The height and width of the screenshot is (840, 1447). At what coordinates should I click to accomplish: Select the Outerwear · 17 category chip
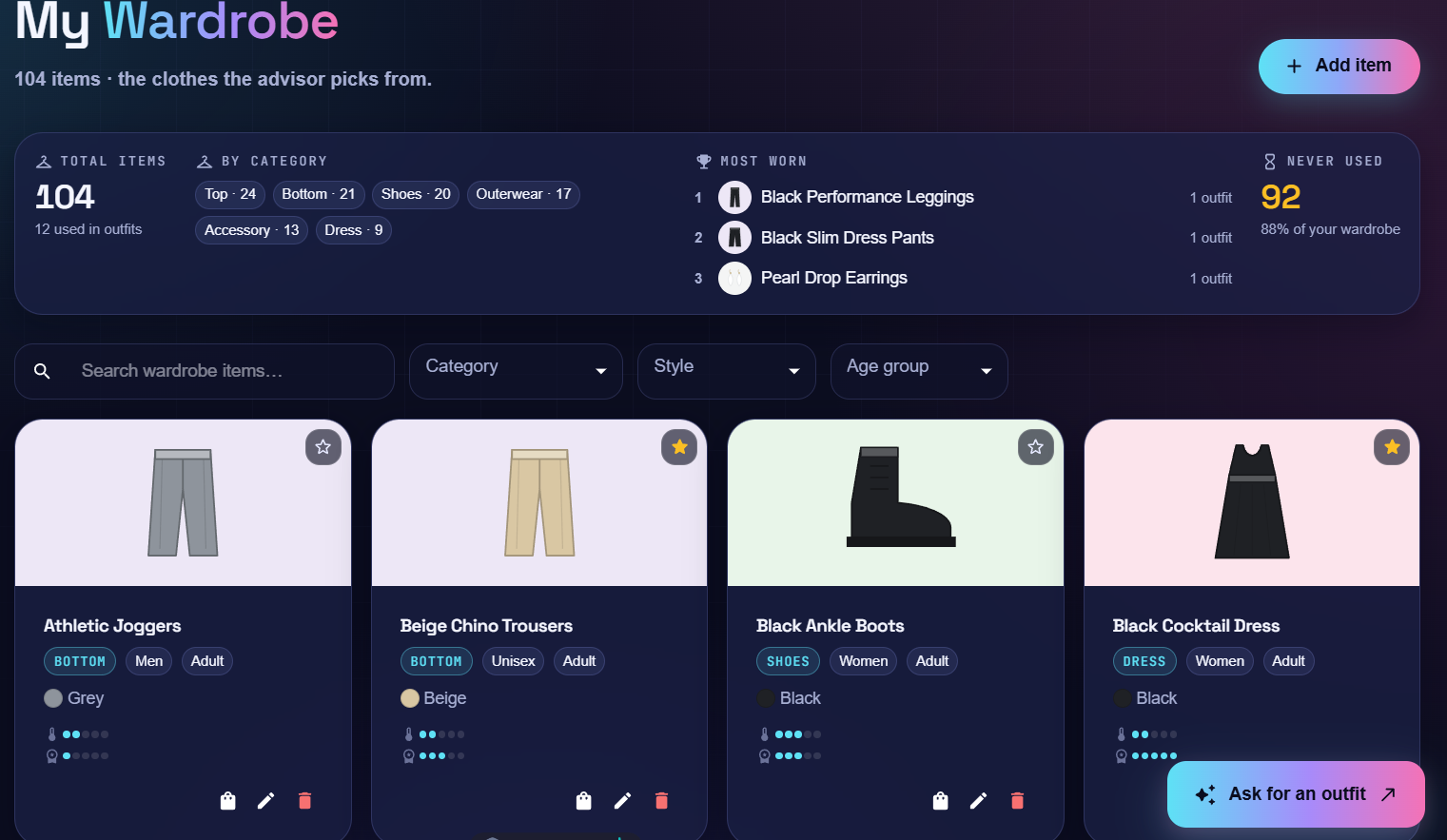tap(523, 194)
